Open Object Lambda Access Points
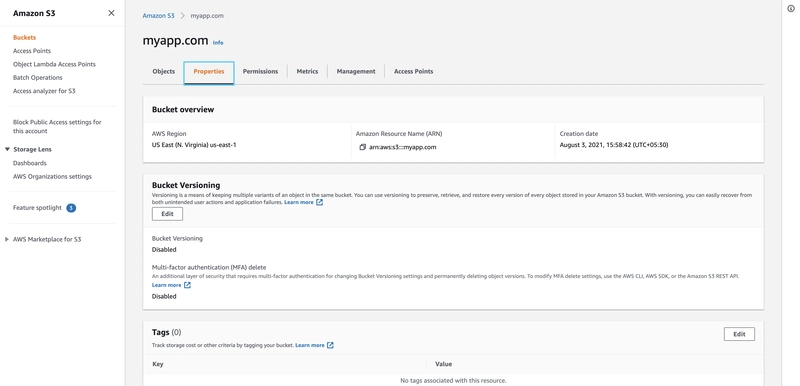The image size is (800, 386). (x=54, y=64)
